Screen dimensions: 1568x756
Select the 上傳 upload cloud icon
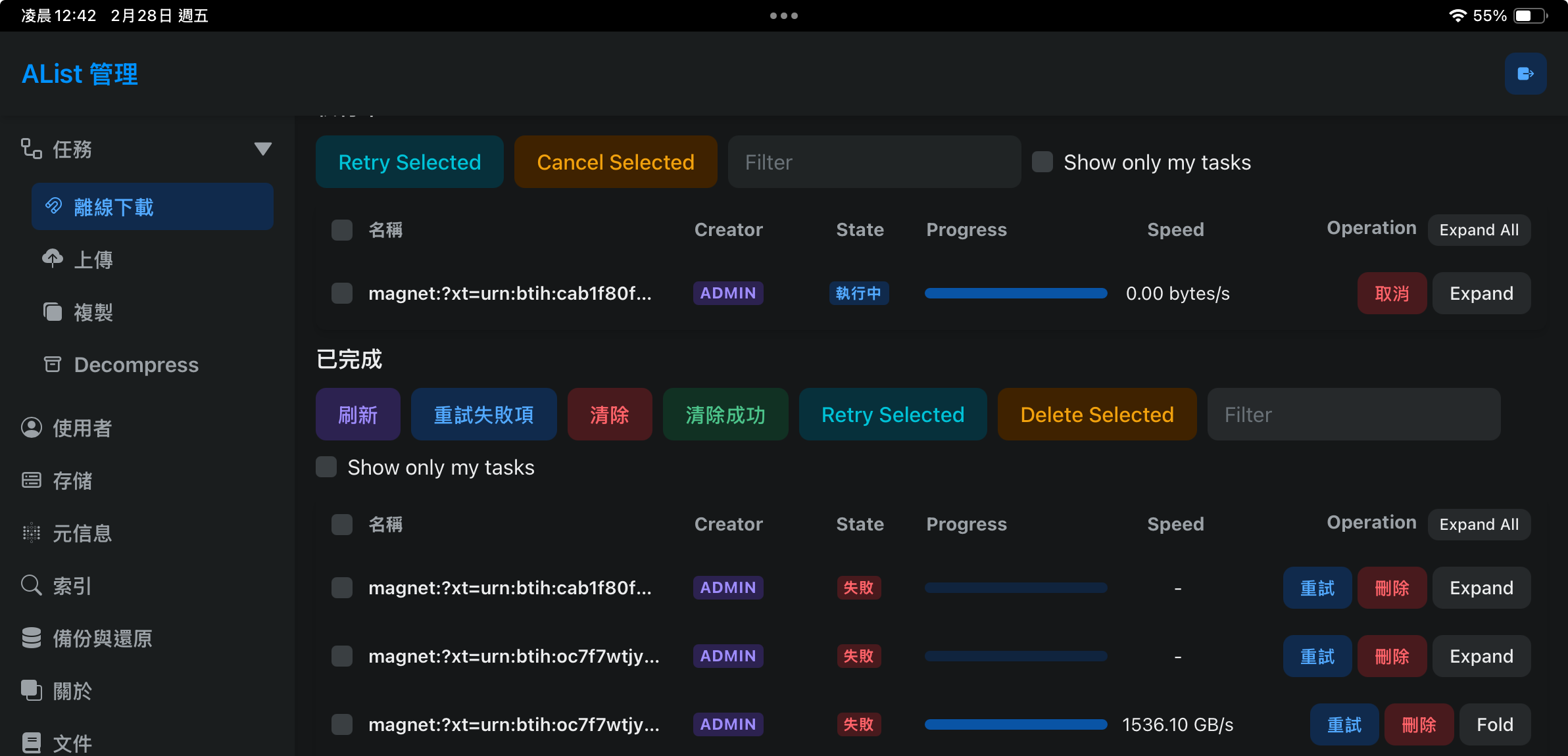(53, 259)
